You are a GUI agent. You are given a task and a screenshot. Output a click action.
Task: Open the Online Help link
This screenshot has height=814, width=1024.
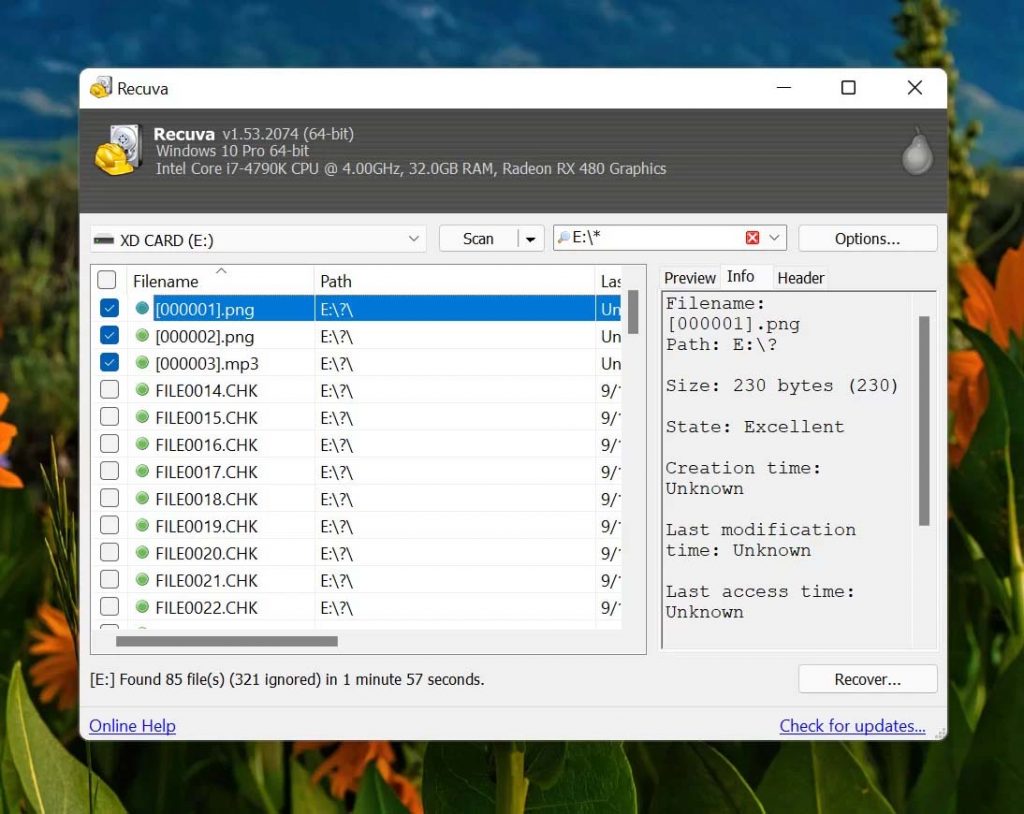click(132, 725)
